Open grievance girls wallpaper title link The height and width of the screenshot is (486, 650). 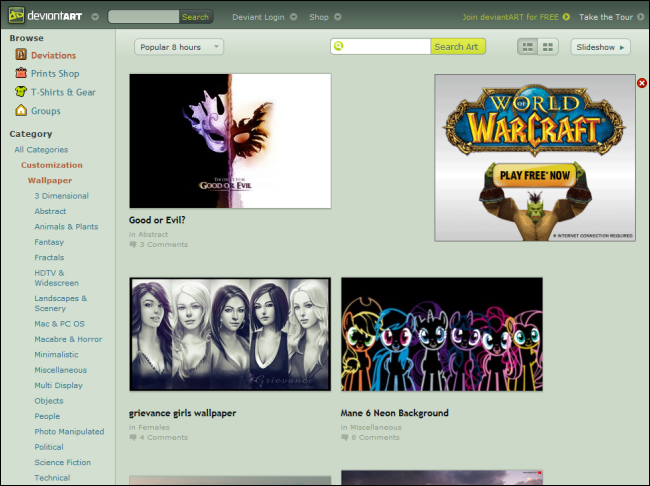(x=182, y=413)
